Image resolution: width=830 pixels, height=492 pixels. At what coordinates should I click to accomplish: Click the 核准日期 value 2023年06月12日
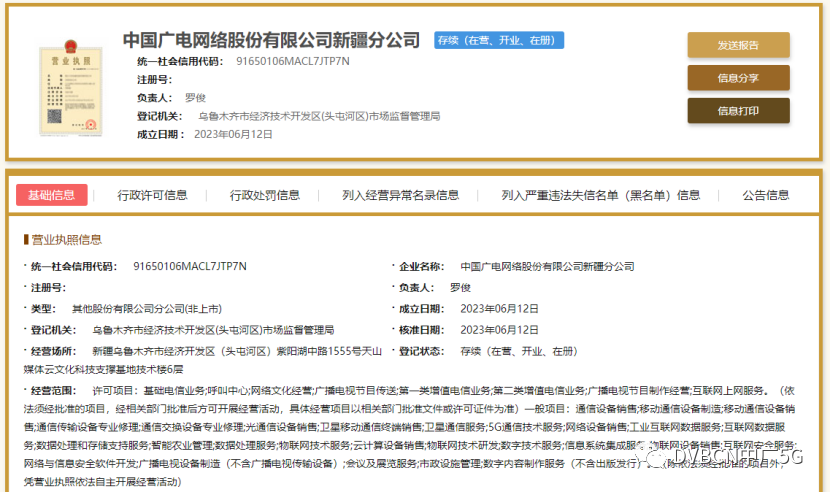pos(499,330)
